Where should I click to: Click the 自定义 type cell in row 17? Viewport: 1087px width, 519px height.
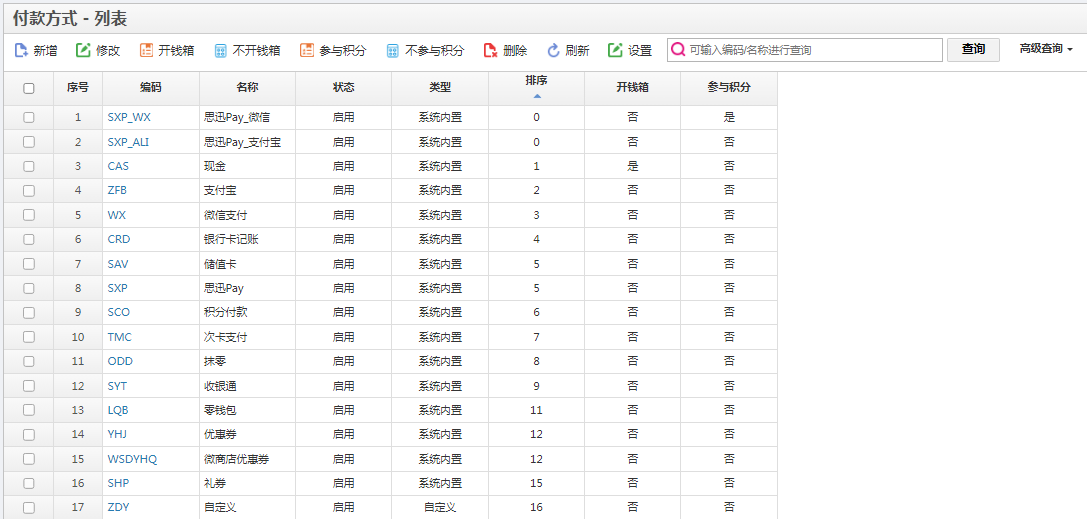click(440, 507)
